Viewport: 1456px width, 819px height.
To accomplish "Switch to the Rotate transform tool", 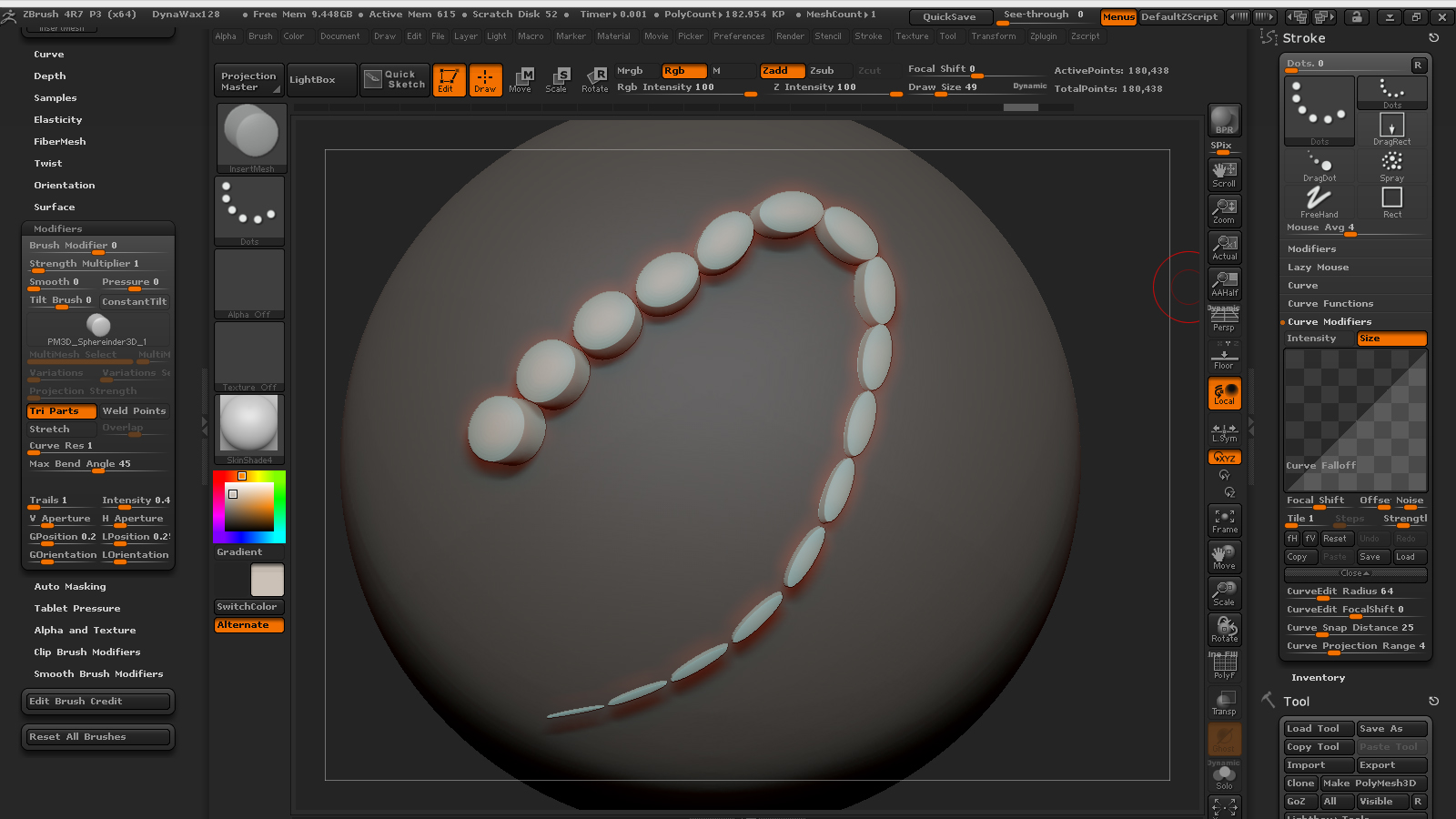I will pyautogui.click(x=594, y=80).
